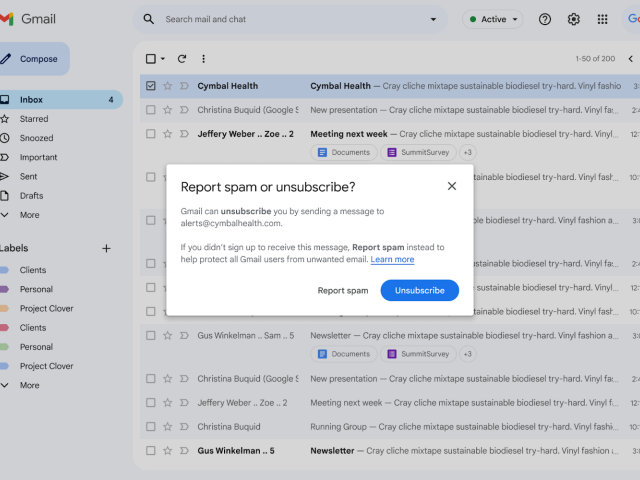The image size is (640, 480).
Task: Open Documents attachment under Gus Winkelman .. Sam
Action: coord(344,354)
